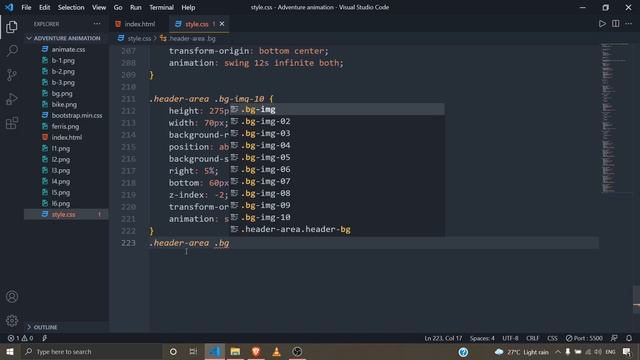The height and width of the screenshot is (360, 640).
Task: Click the minimap code overview
Action: pos(616,118)
